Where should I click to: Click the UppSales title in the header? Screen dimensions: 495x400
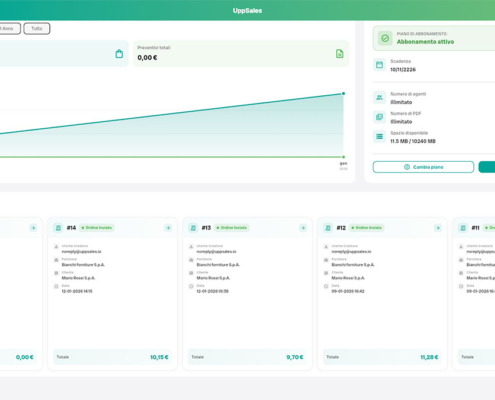tap(247, 11)
